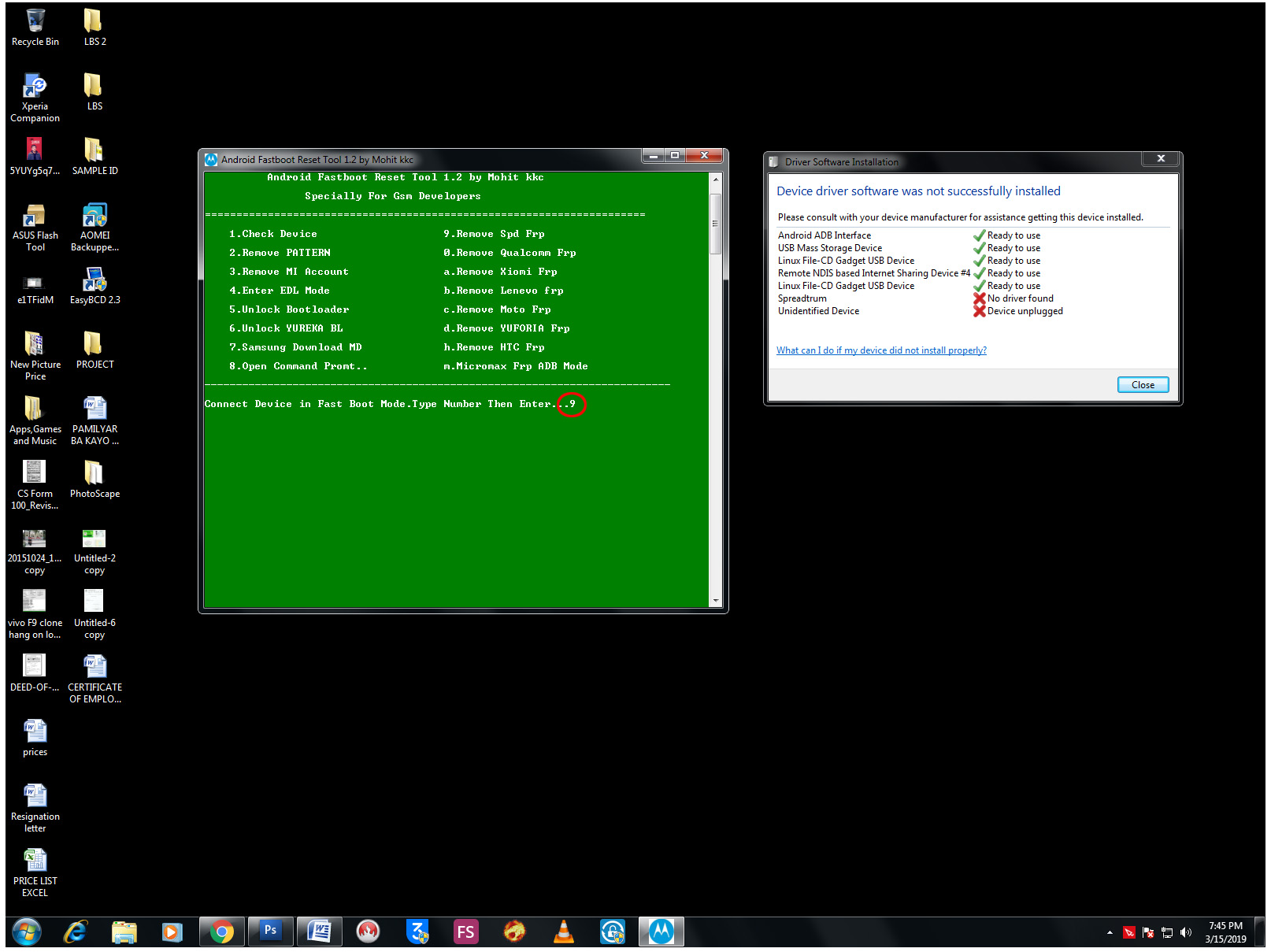Open the LBS 2 folder on desktop

pyautogui.click(x=94, y=28)
